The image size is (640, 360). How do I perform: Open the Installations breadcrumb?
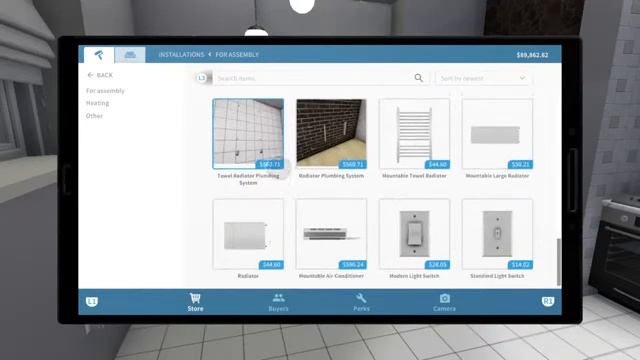(x=181, y=55)
